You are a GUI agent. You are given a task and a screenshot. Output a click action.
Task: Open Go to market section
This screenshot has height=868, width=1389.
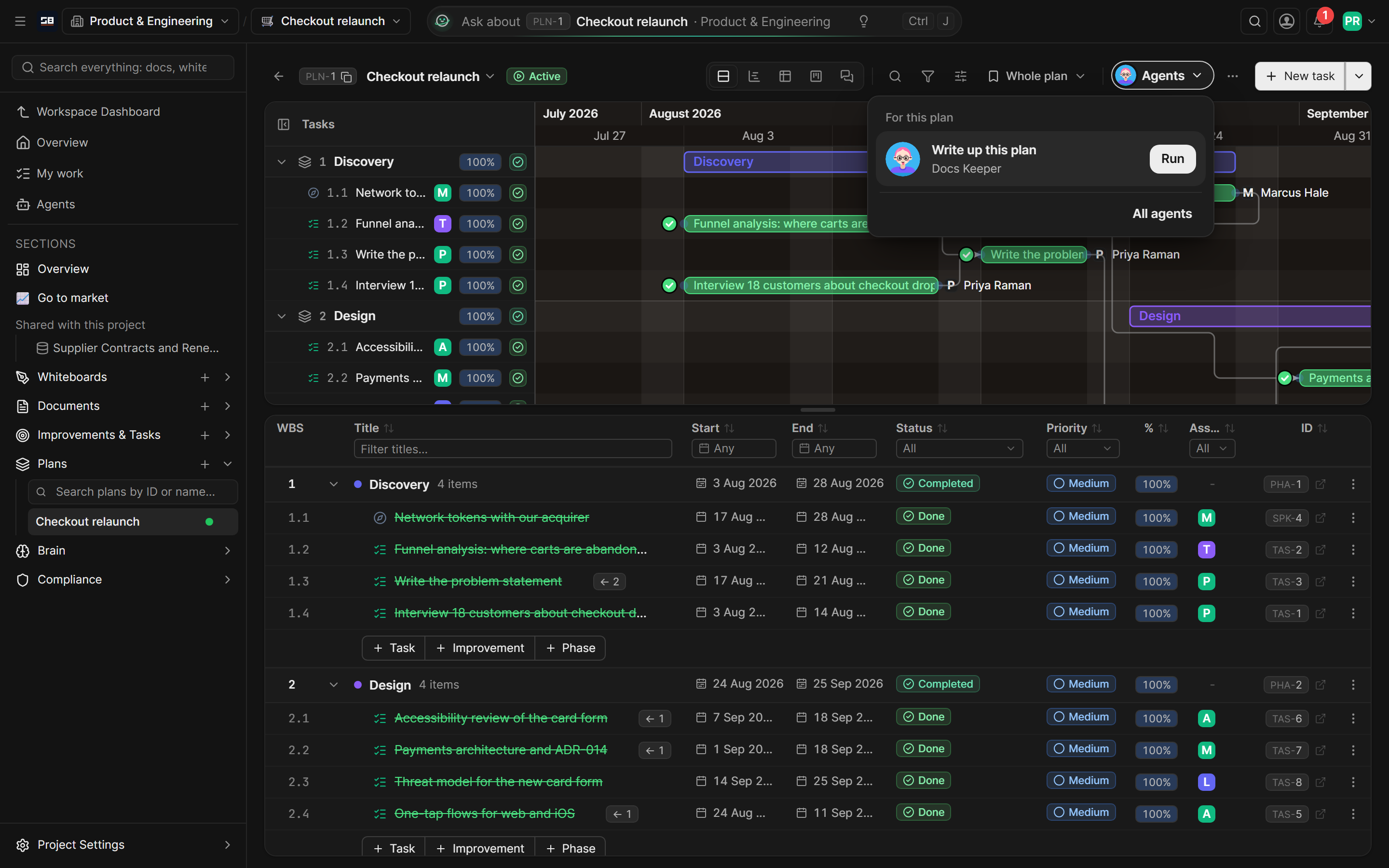click(x=123, y=298)
